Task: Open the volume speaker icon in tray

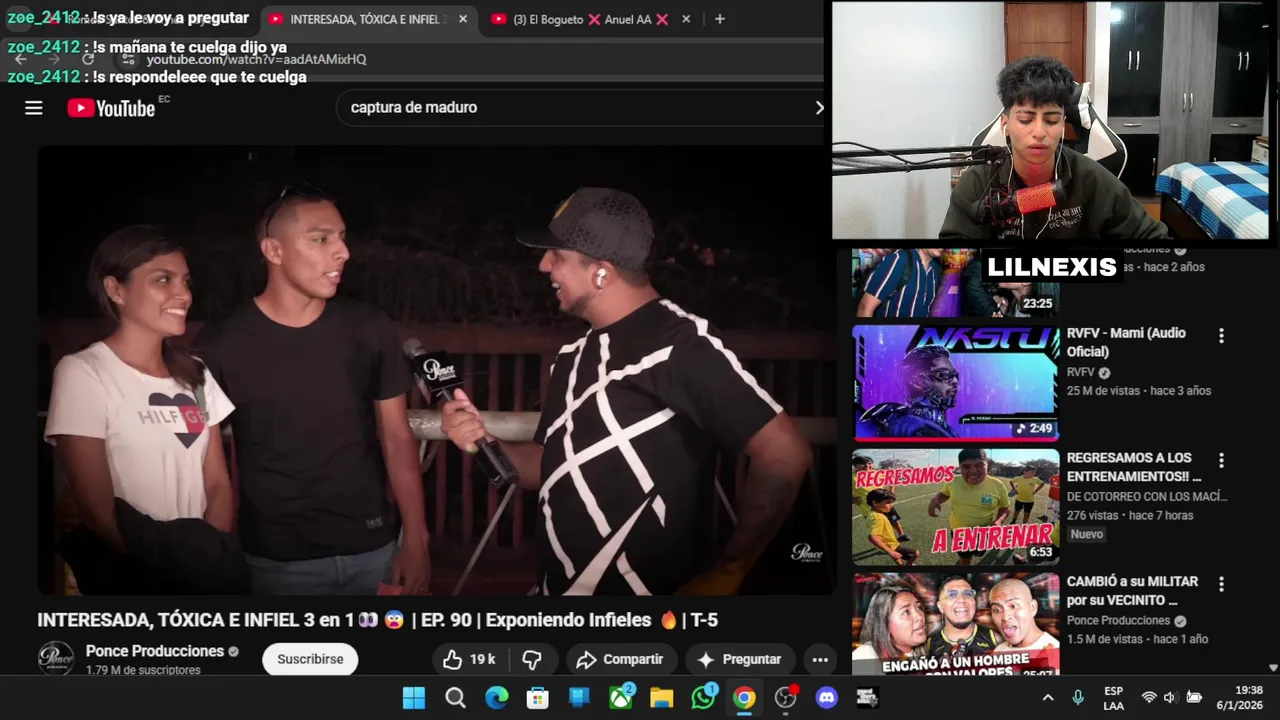Action: tap(1169, 698)
